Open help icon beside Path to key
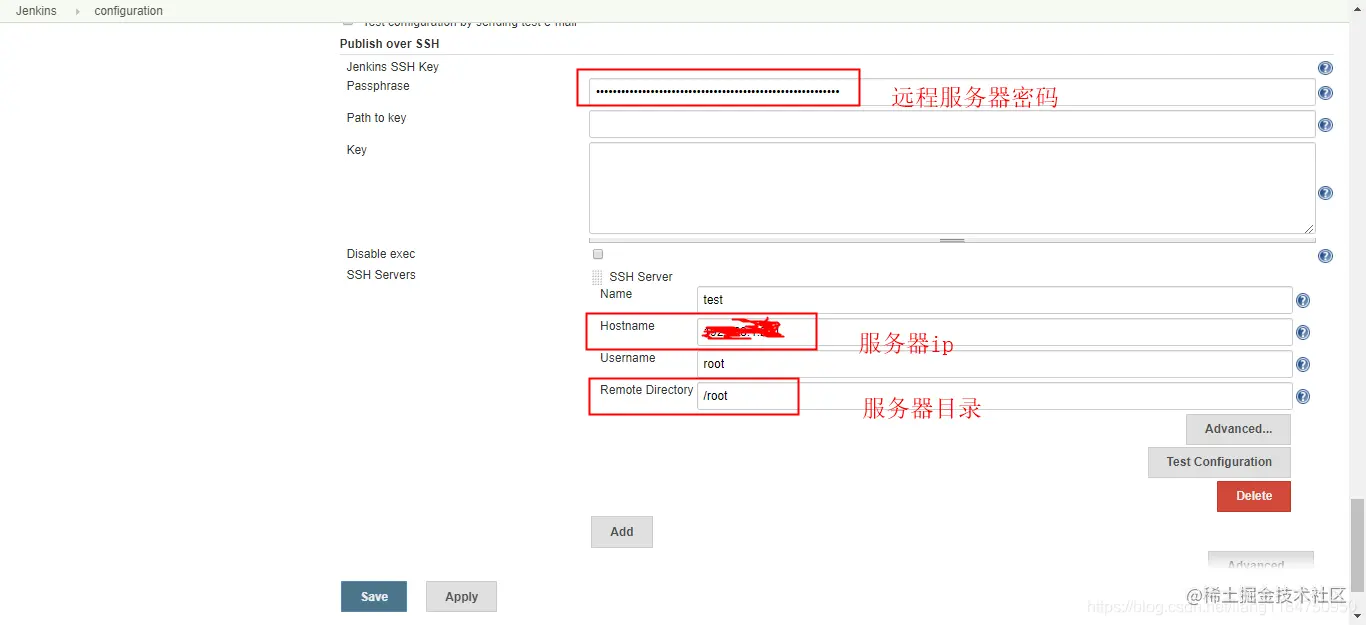 (x=1325, y=125)
